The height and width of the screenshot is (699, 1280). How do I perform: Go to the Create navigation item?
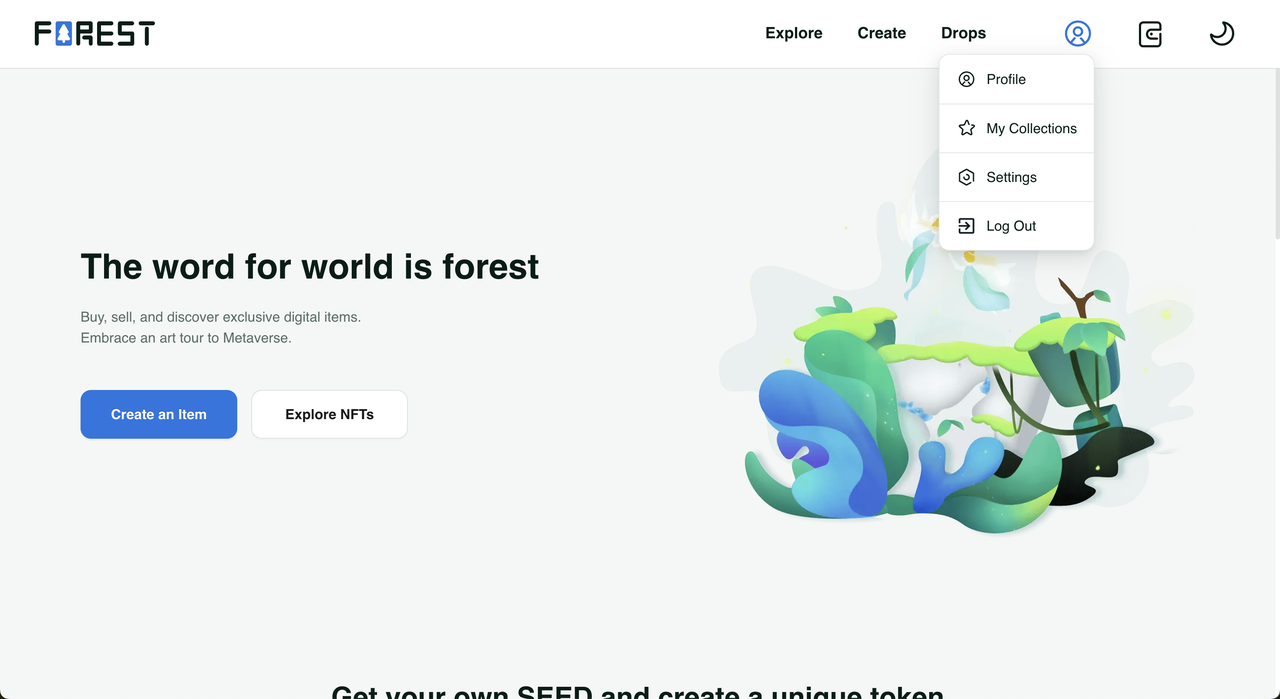pyautogui.click(x=881, y=33)
